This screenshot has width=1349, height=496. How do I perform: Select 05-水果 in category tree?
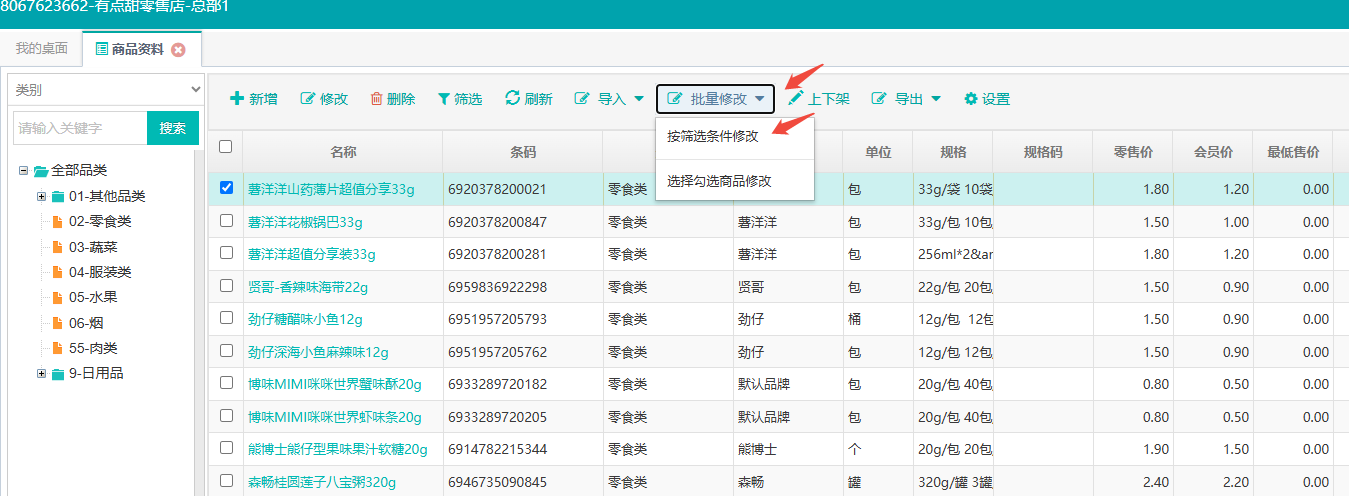tap(93, 297)
